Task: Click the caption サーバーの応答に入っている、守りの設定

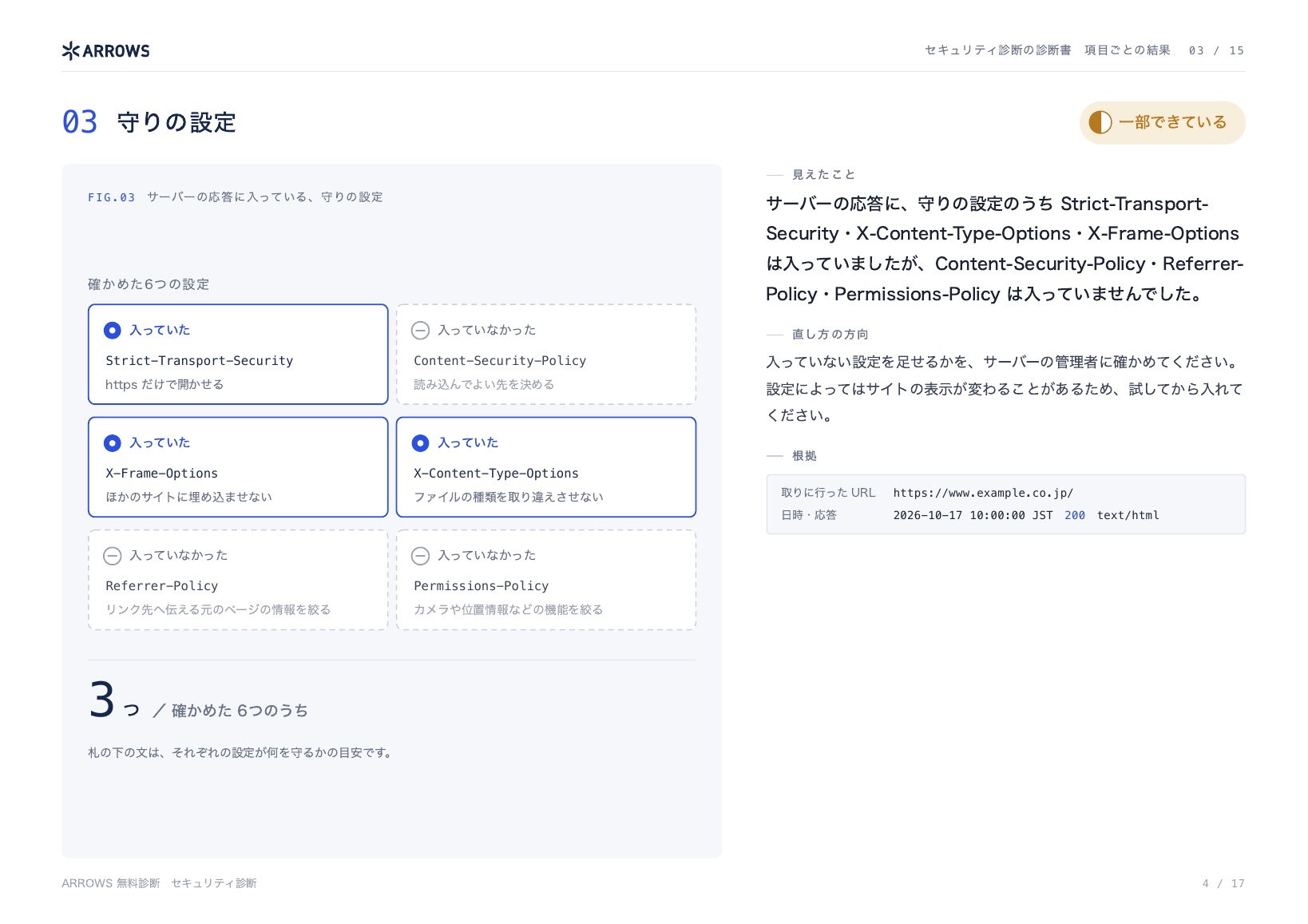Action: (265, 197)
